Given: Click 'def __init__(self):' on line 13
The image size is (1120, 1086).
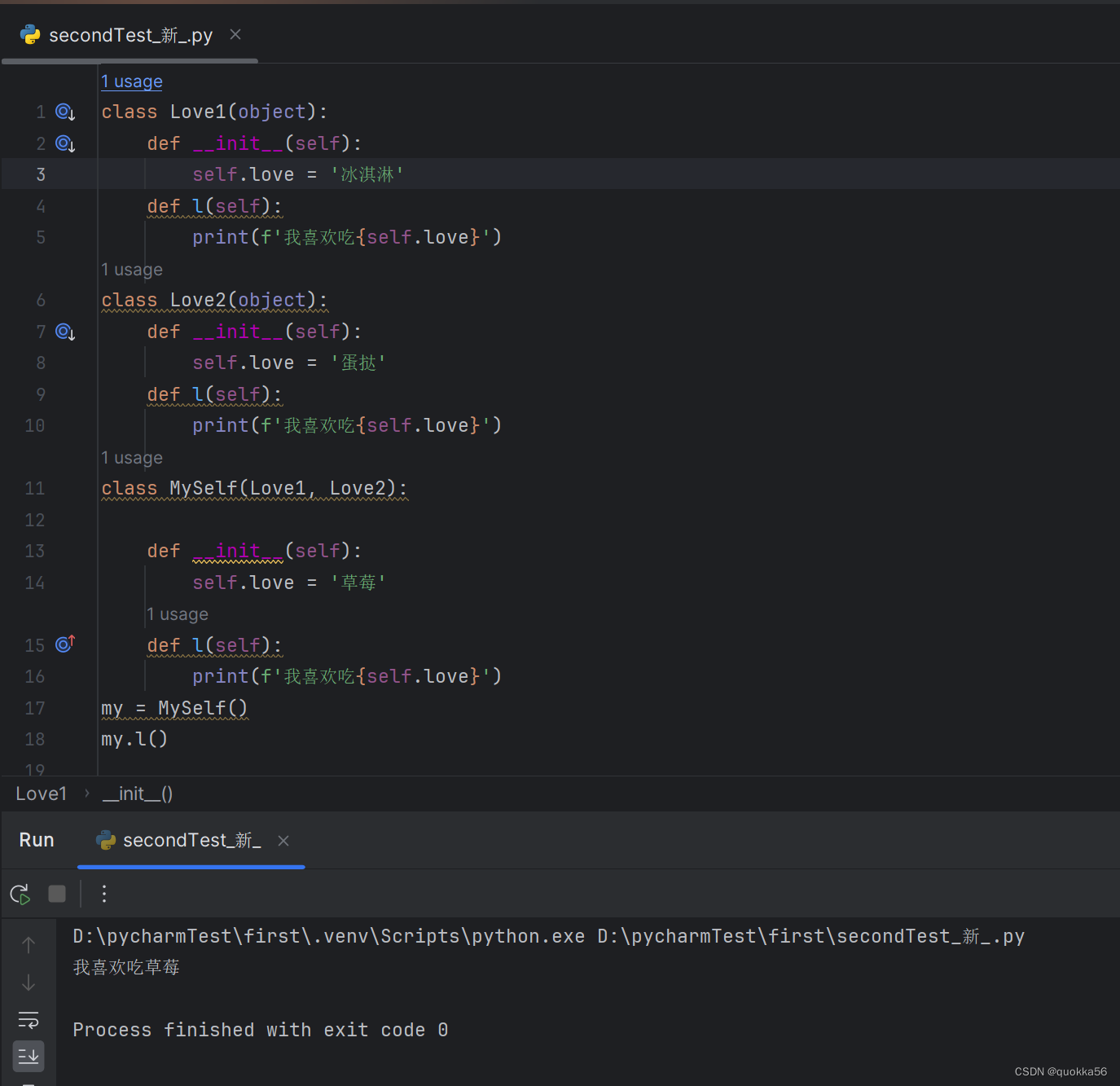Looking at the screenshot, I should coord(254,551).
